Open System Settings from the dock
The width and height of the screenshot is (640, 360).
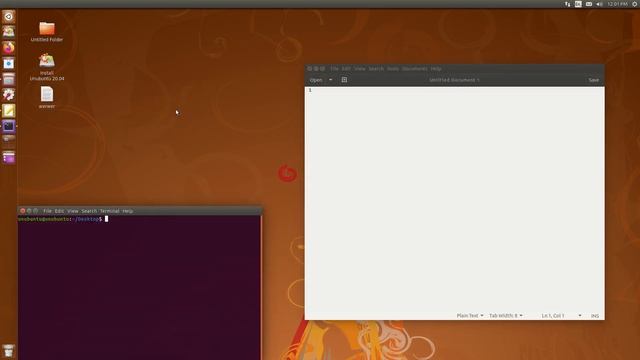(x=9, y=95)
